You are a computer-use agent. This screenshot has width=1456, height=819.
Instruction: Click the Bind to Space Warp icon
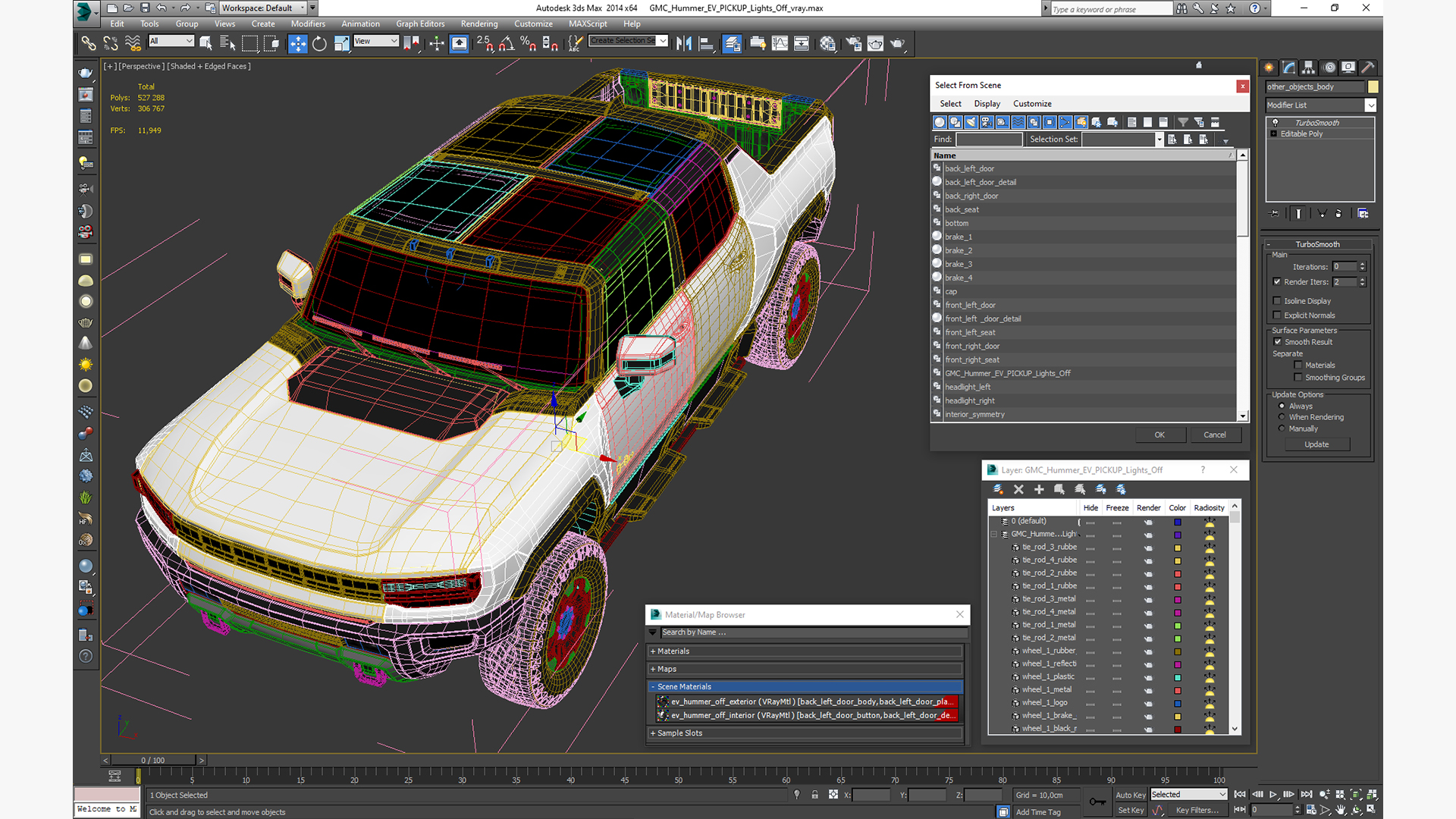[133, 43]
